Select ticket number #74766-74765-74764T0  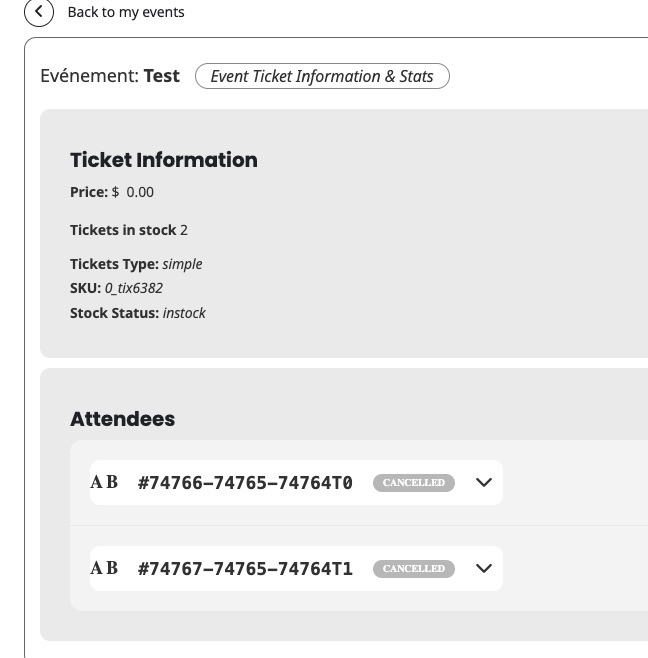(245, 483)
